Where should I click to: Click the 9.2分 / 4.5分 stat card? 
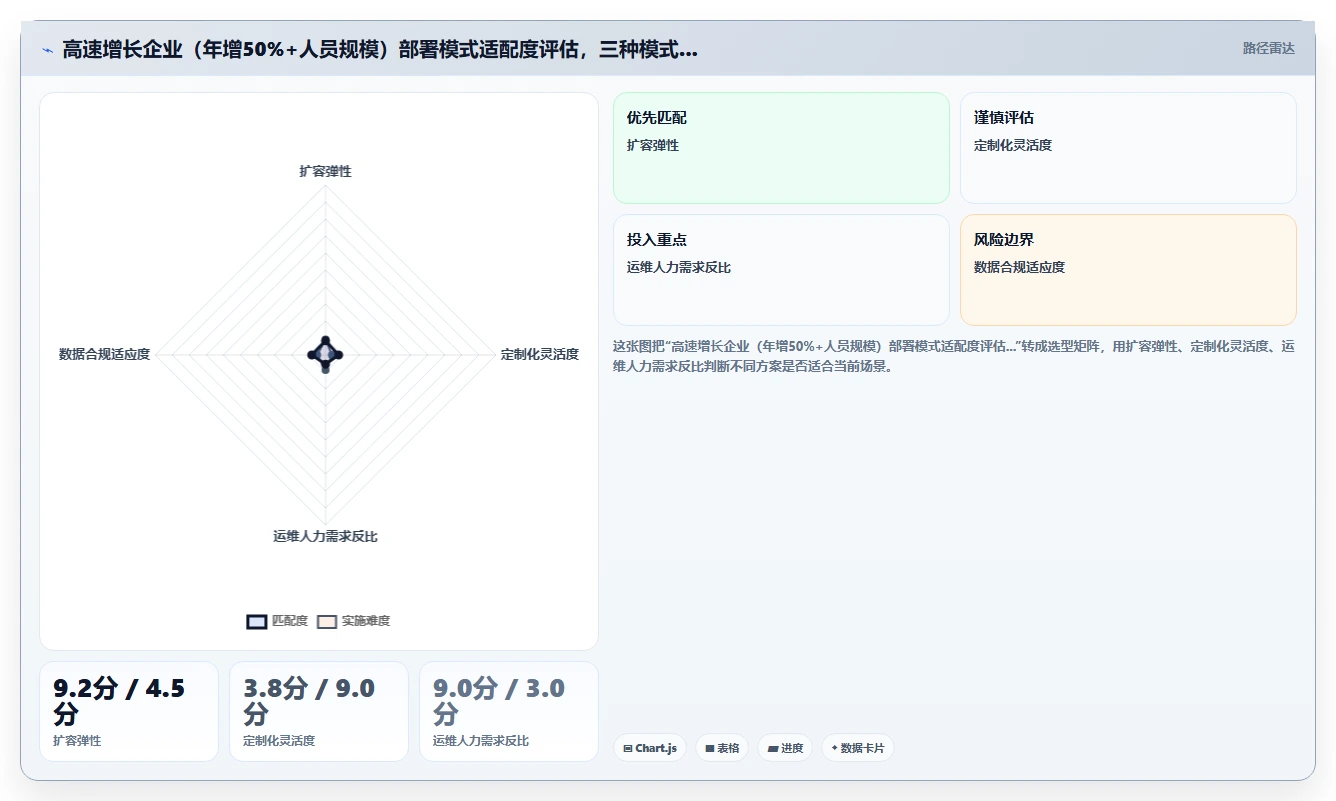(129, 711)
